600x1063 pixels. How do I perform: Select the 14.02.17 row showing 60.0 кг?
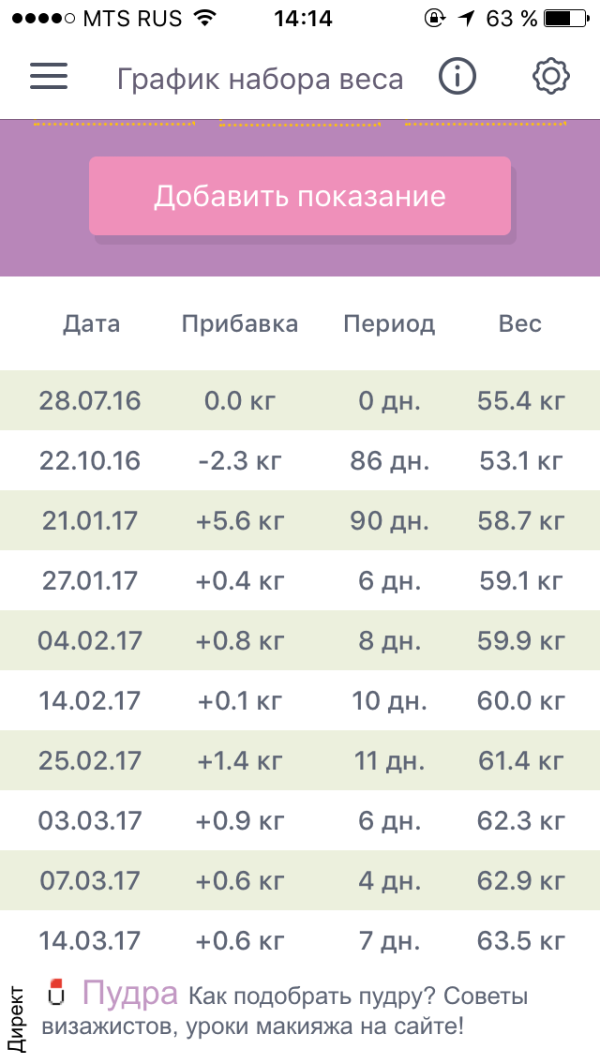coord(300,701)
